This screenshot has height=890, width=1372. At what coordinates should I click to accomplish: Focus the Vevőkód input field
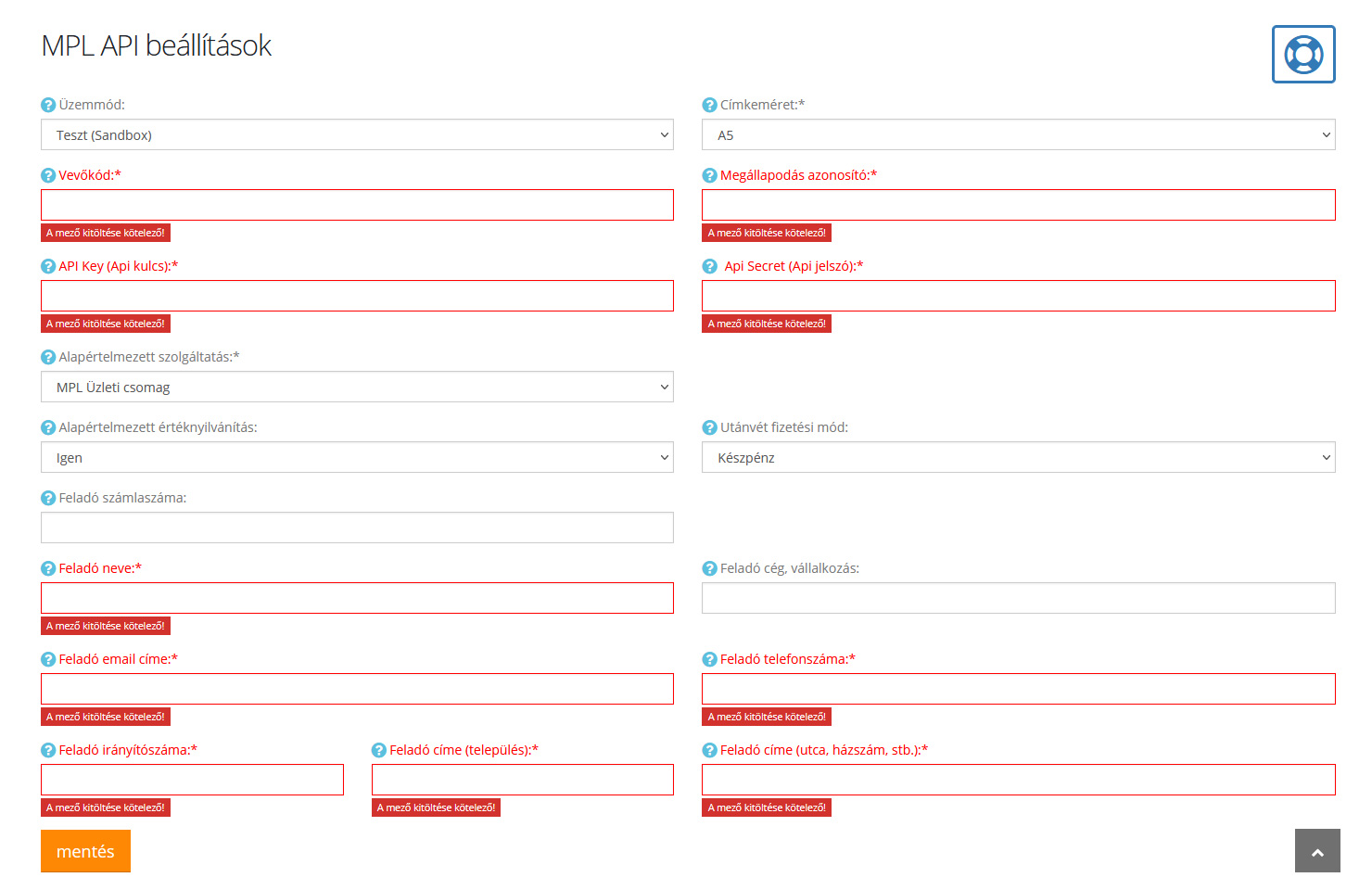pyautogui.click(x=357, y=205)
